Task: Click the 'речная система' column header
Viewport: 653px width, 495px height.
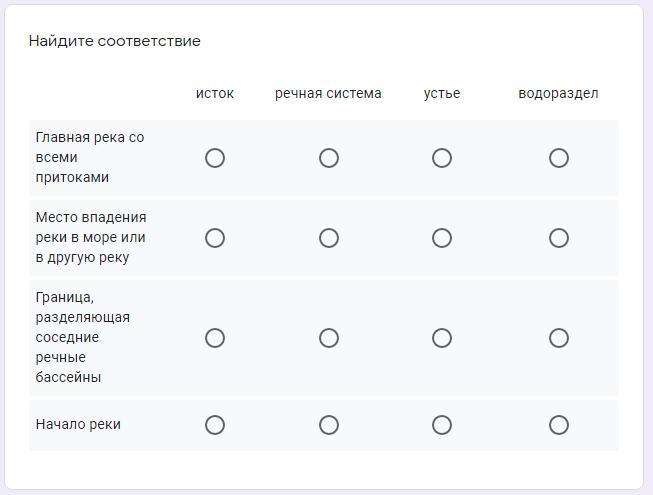Action: click(x=328, y=93)
